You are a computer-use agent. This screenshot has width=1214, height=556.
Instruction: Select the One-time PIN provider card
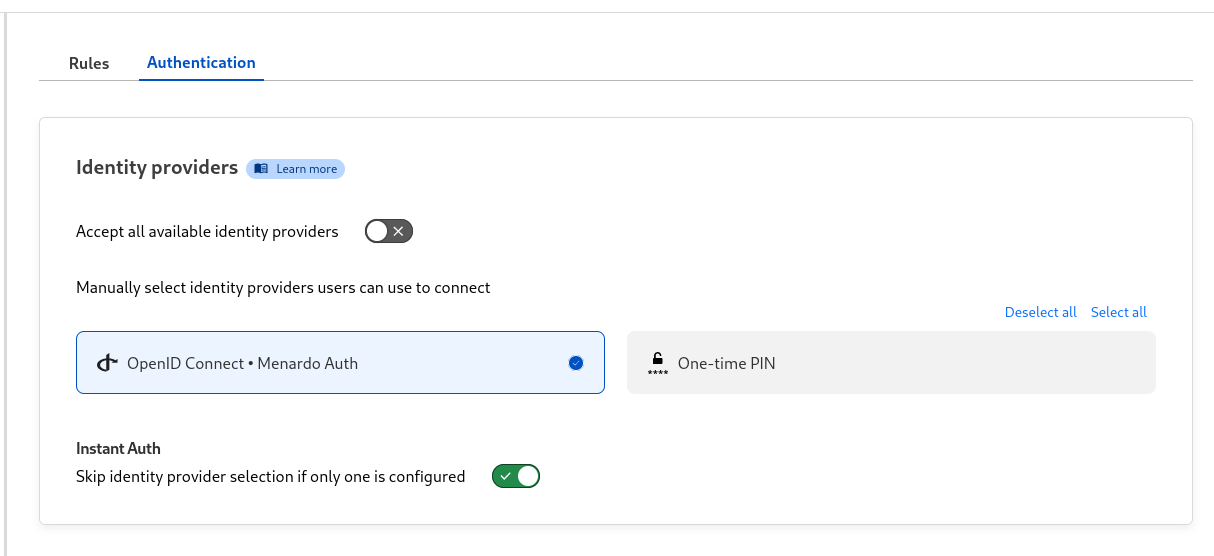(891, 362)
